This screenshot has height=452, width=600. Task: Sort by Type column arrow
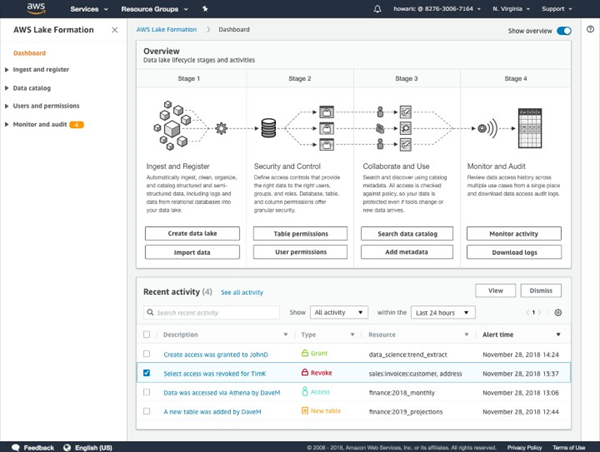(x=352, y=335)
